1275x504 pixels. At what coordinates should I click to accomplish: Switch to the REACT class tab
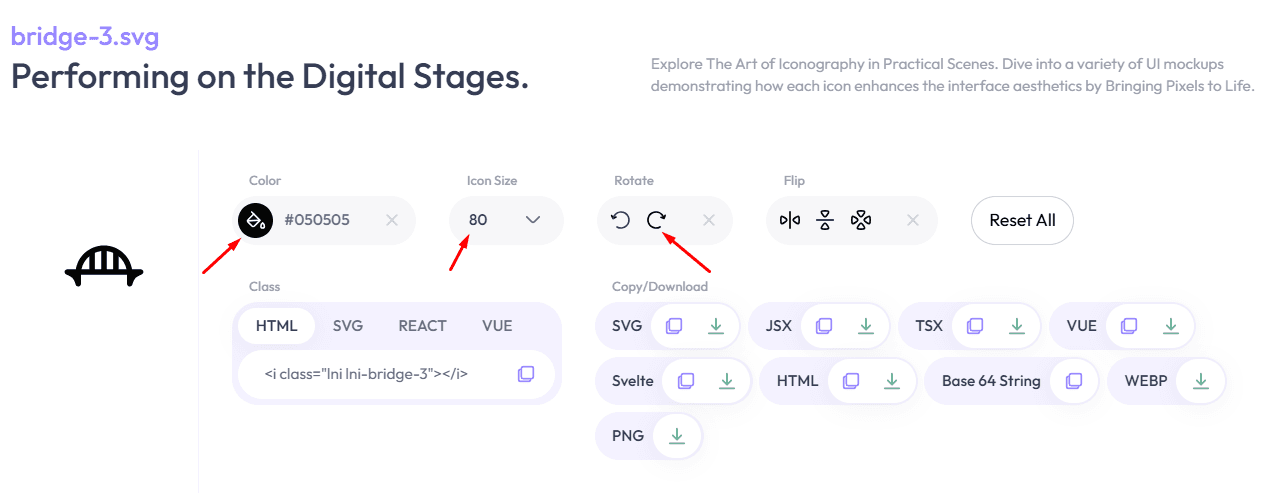(x=422, y=326)
